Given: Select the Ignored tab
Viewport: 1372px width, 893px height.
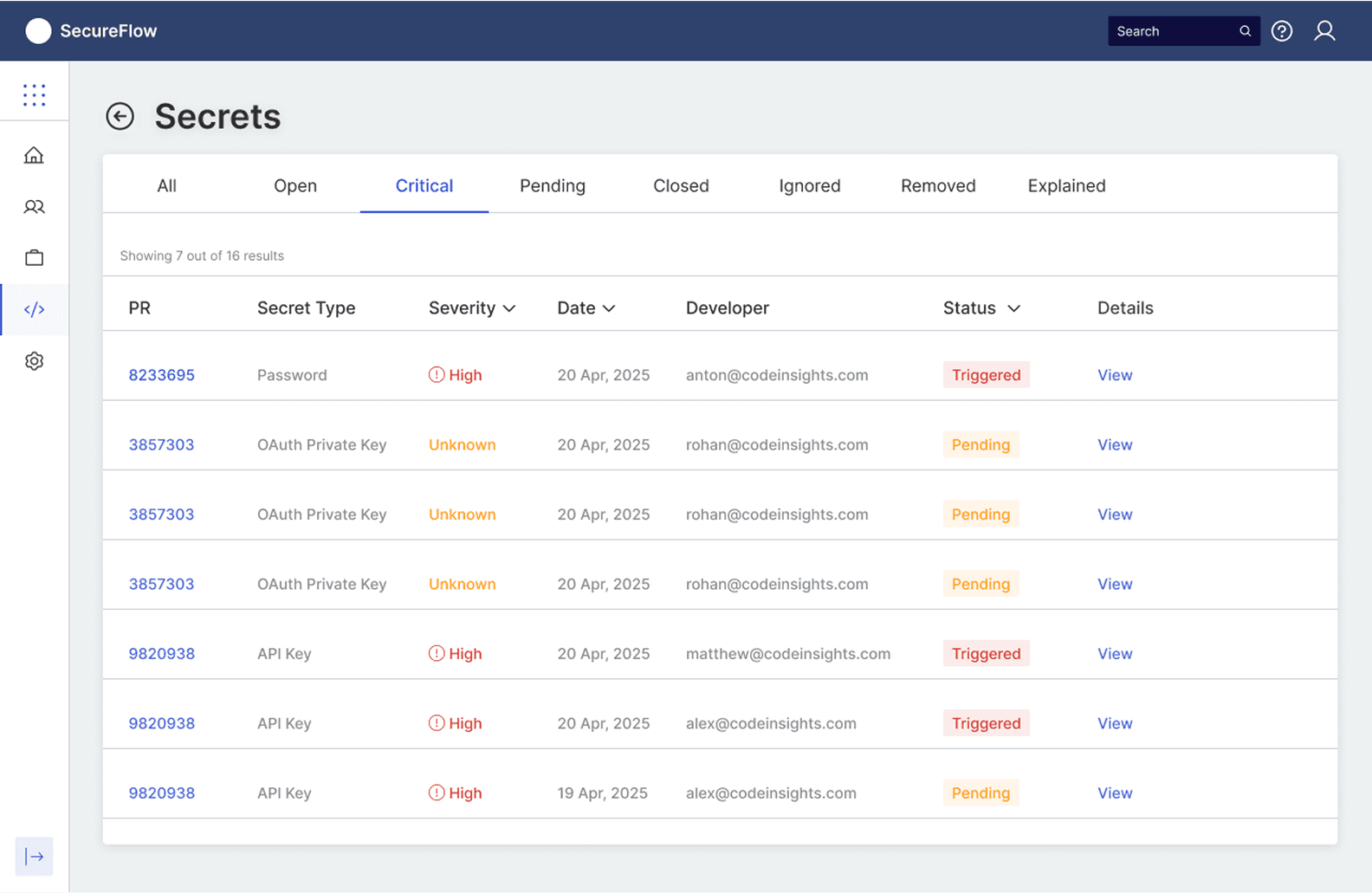Looking at the screenshot, I should (809, 185).
